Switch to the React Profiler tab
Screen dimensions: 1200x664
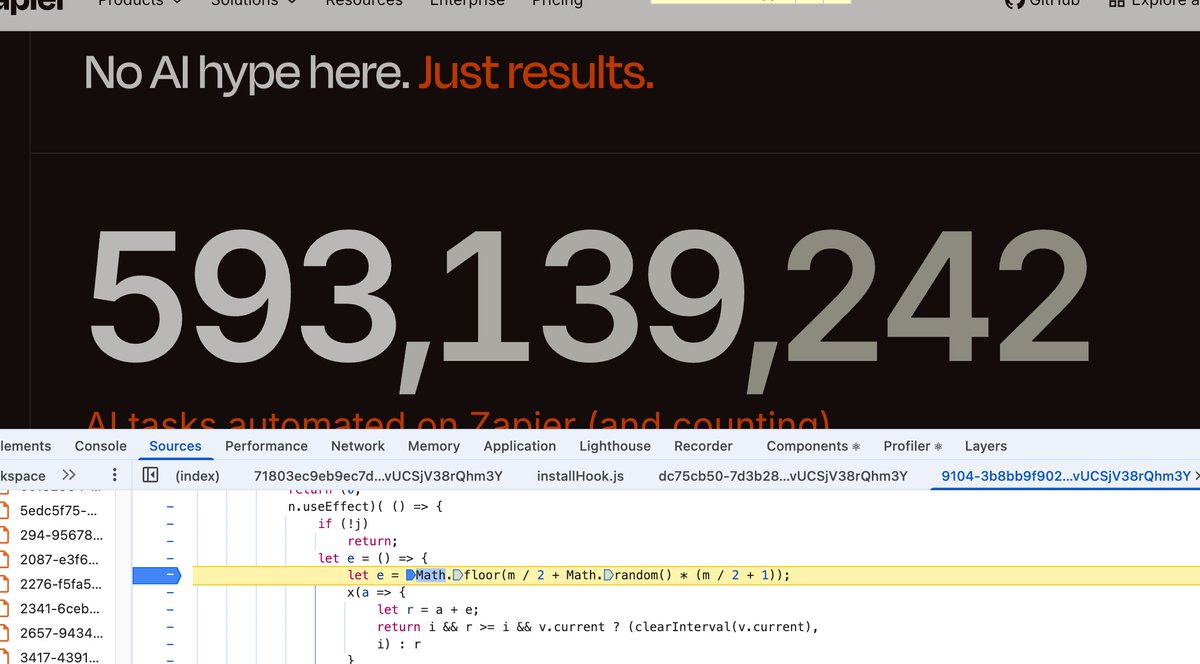913,446
